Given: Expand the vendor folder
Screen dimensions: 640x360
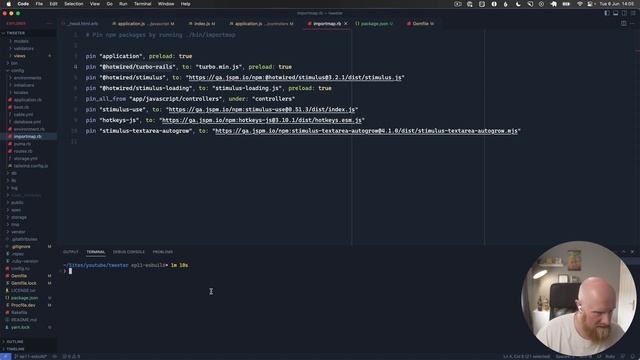Looking at the screenshot, I should [18, 232].
